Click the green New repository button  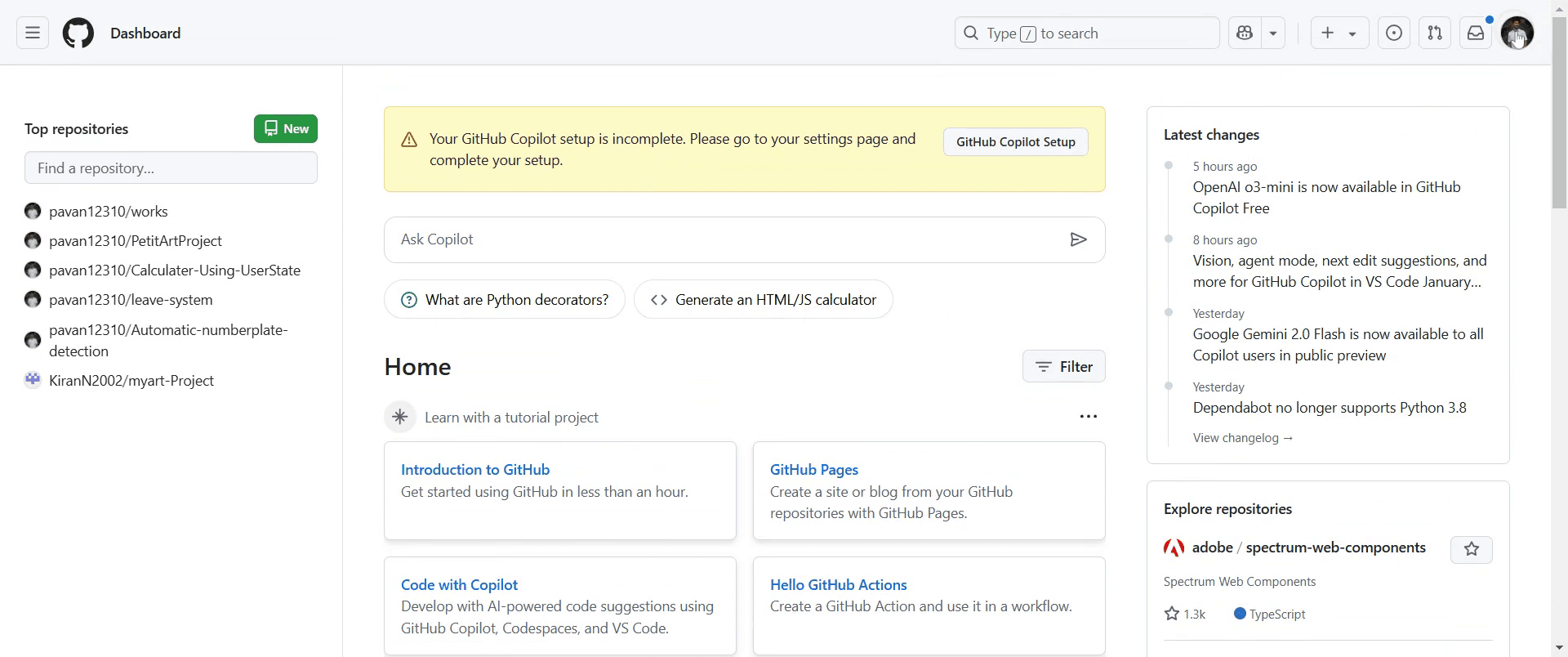coord(285,129)
